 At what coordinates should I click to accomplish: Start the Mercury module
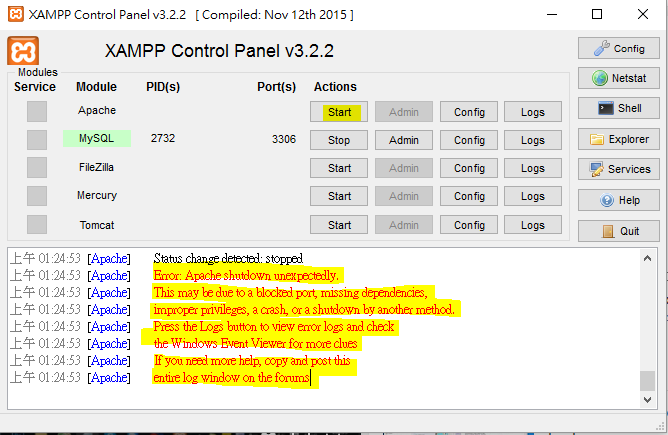click(x=339, y=196)
